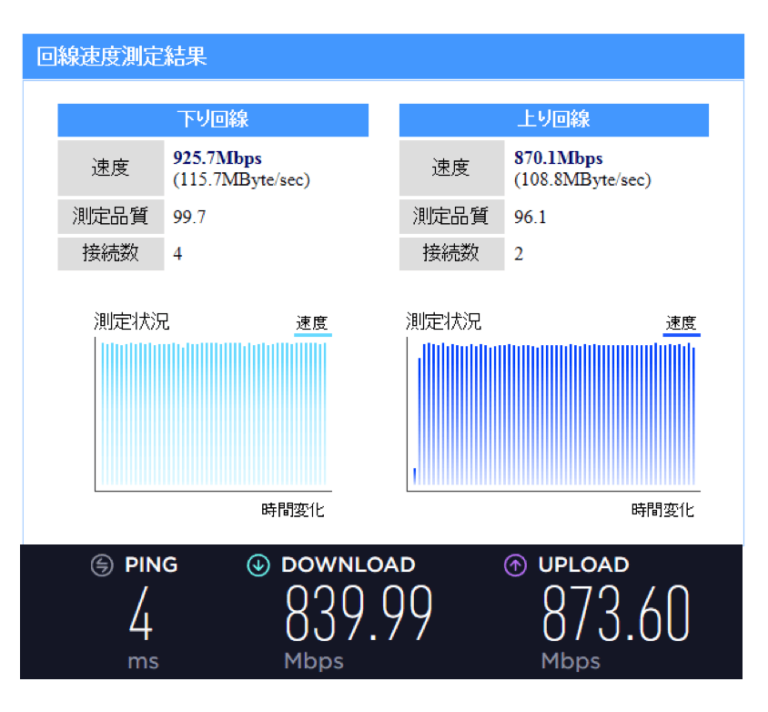
Task: Click the 接続数 label cell under 下り回線
Action: (111, 253)
